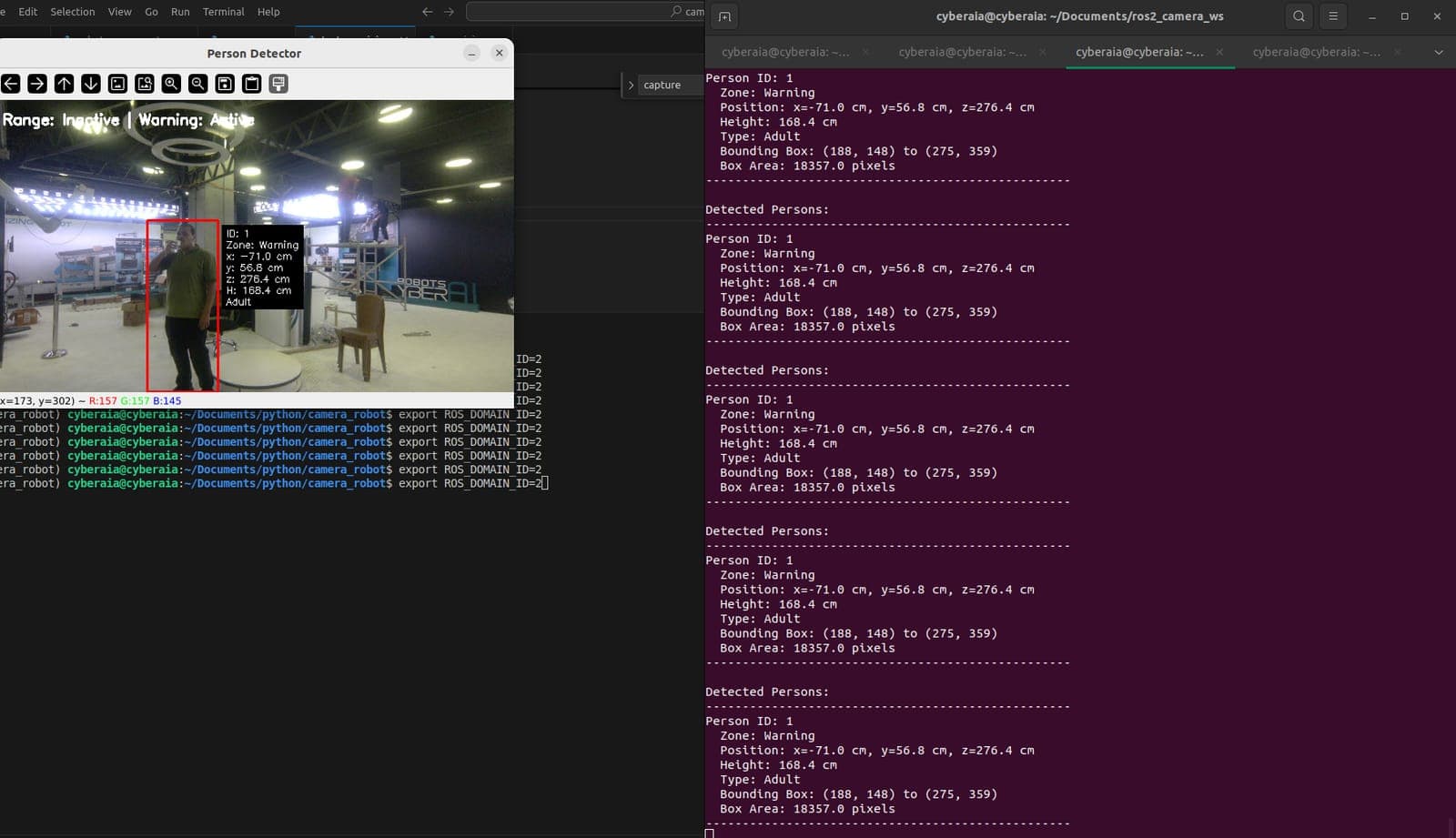Open the Edit menu in VS Code

pos(28,12)
